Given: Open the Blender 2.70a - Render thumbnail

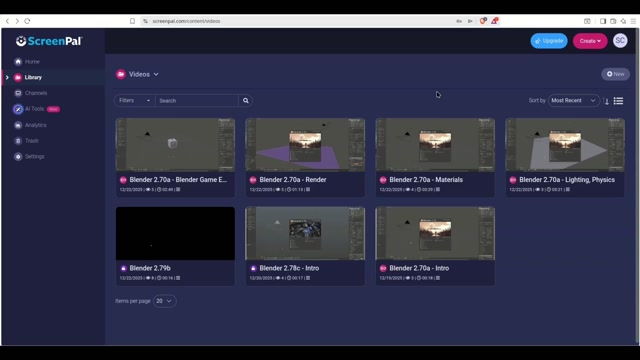Looking at the screenshot, I should pyautogui.click(x=305, y=145).
